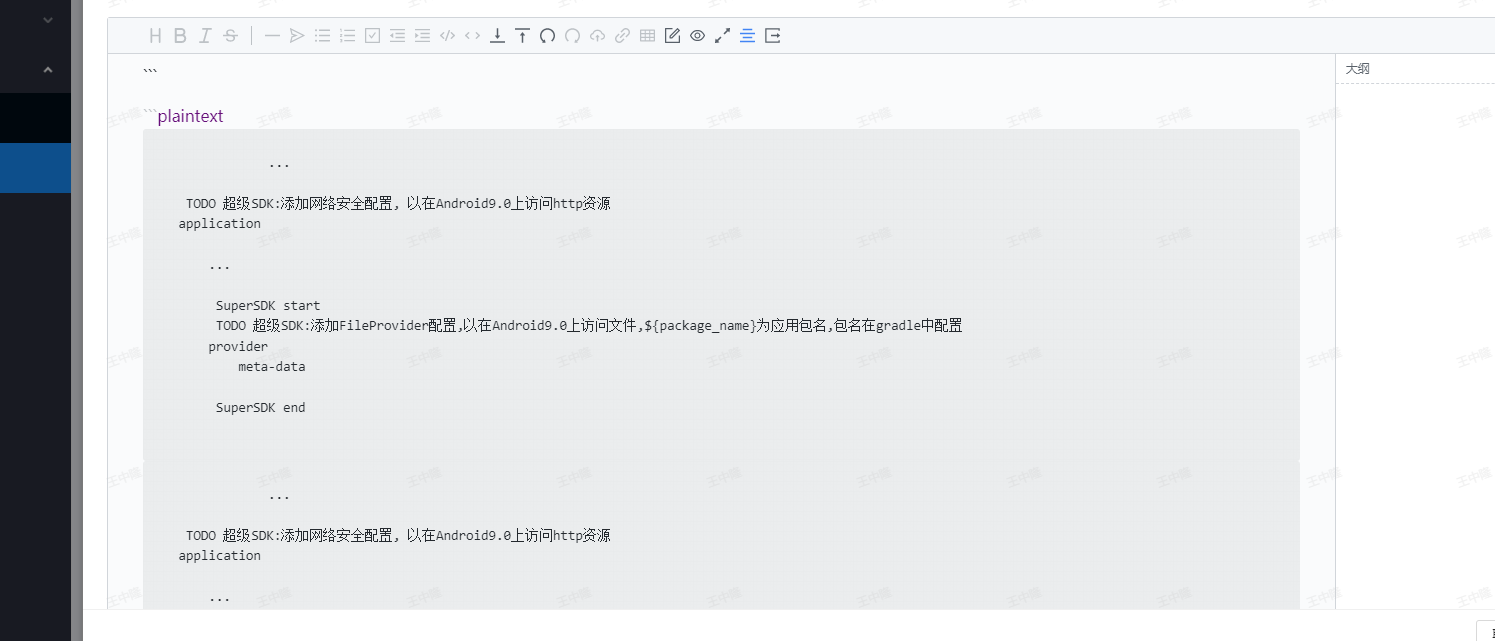
Task: Insert a blockquote using toolbar icon
Action: [x=297, y=36]
